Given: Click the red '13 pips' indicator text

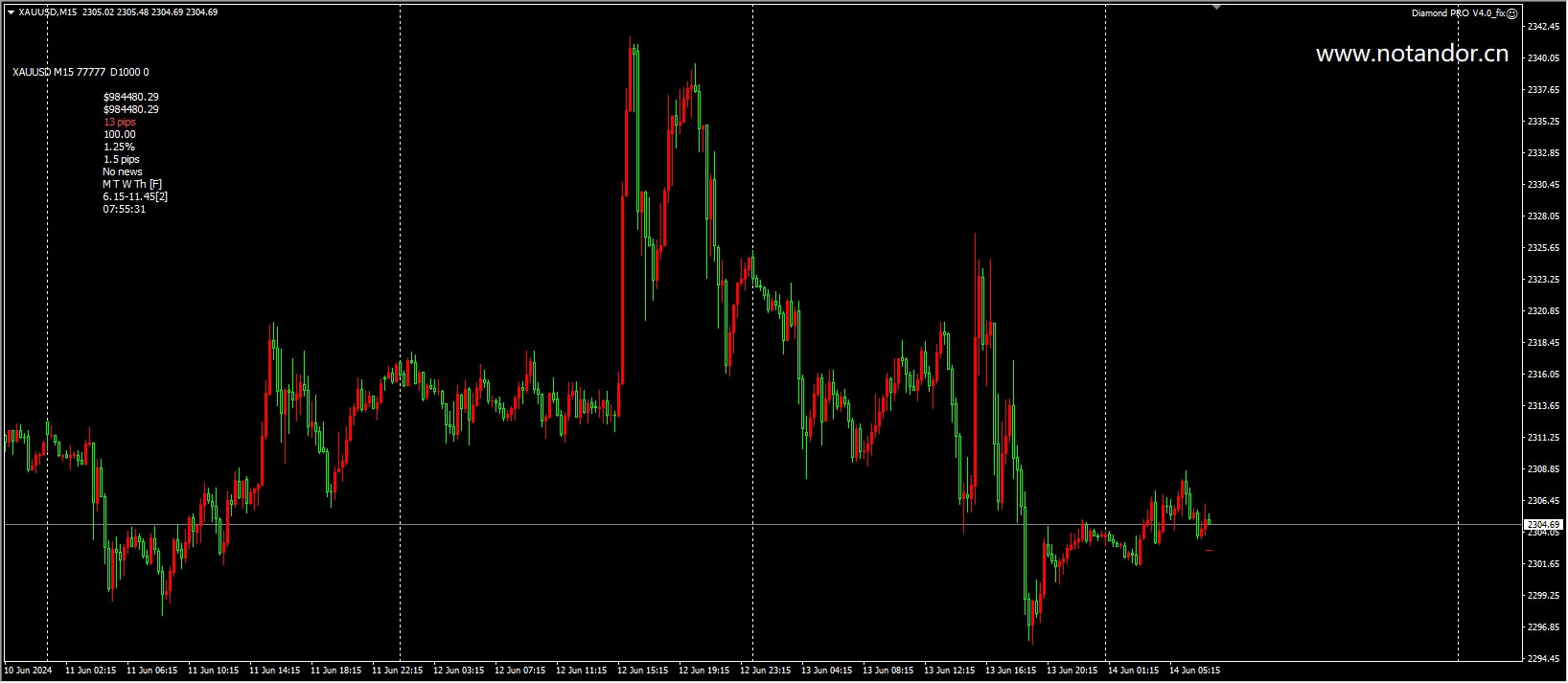Looking at the screenshot, I should click(x=120, y=122).
